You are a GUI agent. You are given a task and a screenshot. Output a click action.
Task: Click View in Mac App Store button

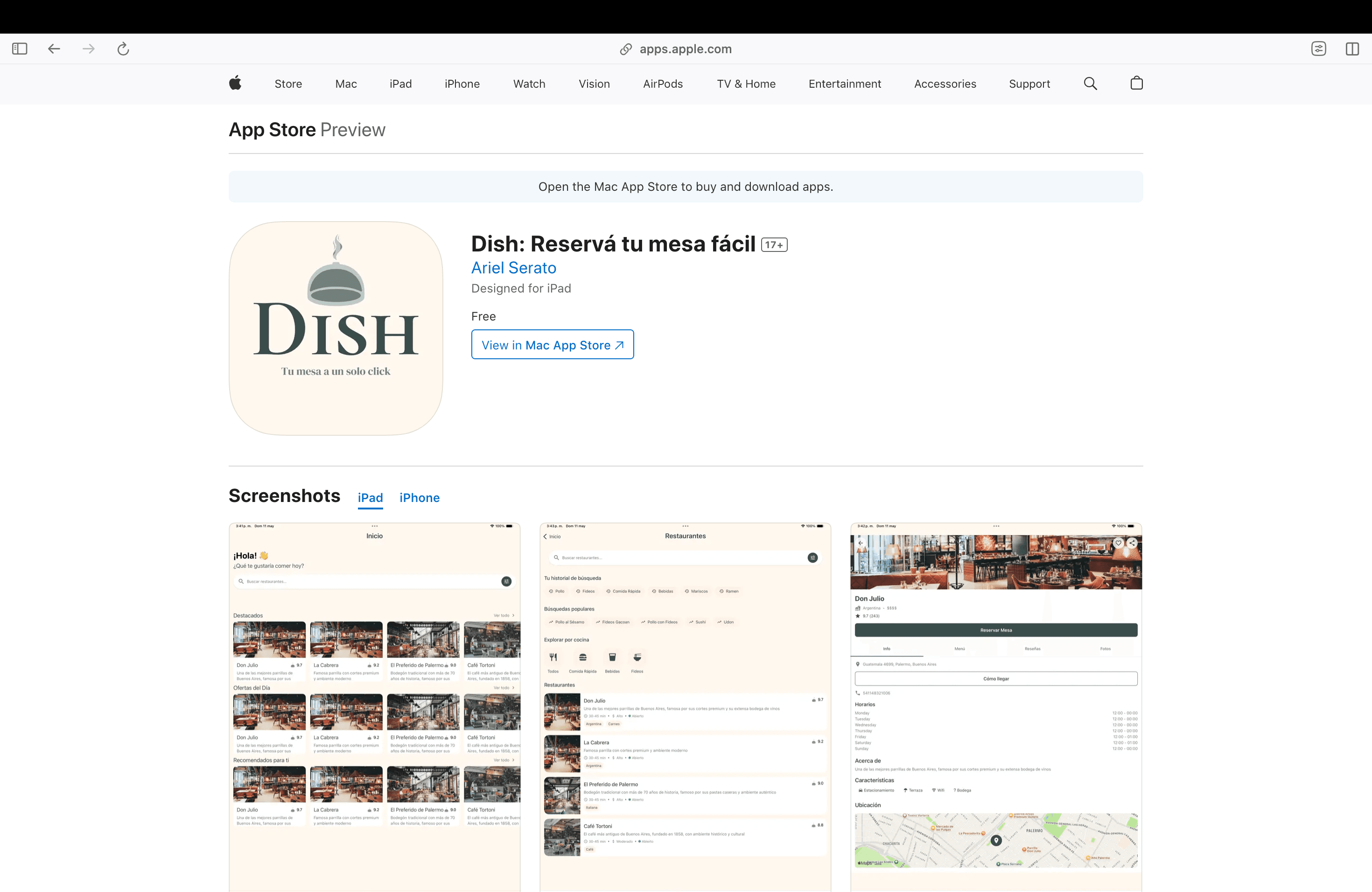pyautogui.click(x=553, y=345)
